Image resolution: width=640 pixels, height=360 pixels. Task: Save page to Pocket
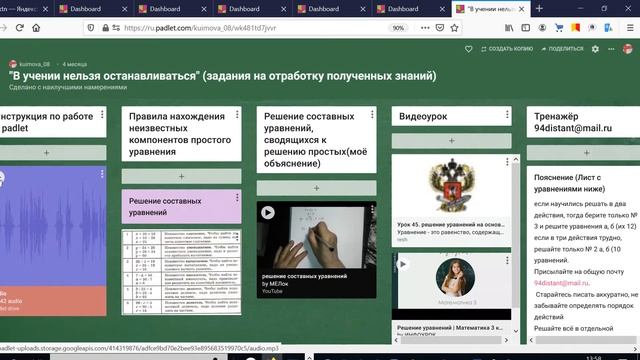pyautogui.click(x=440, y=28)
